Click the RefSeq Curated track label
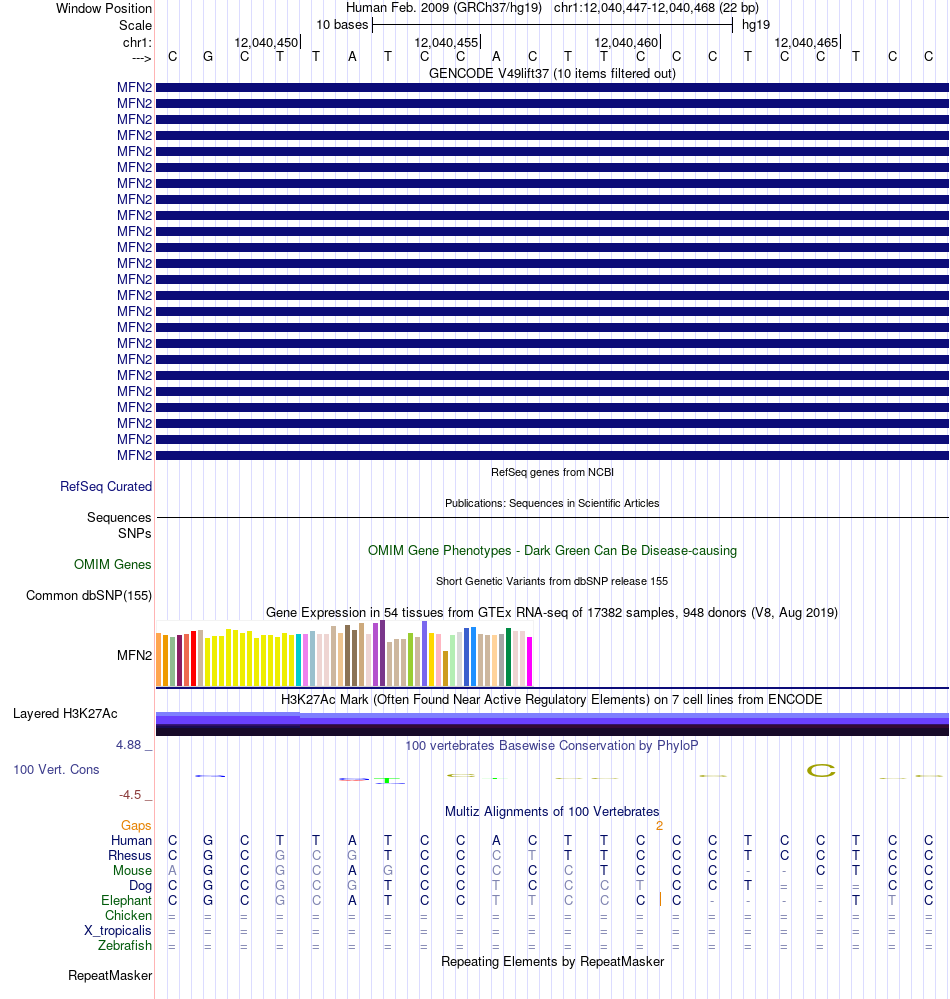Screen dimensions: 950x999 click(x=106, y=486)
